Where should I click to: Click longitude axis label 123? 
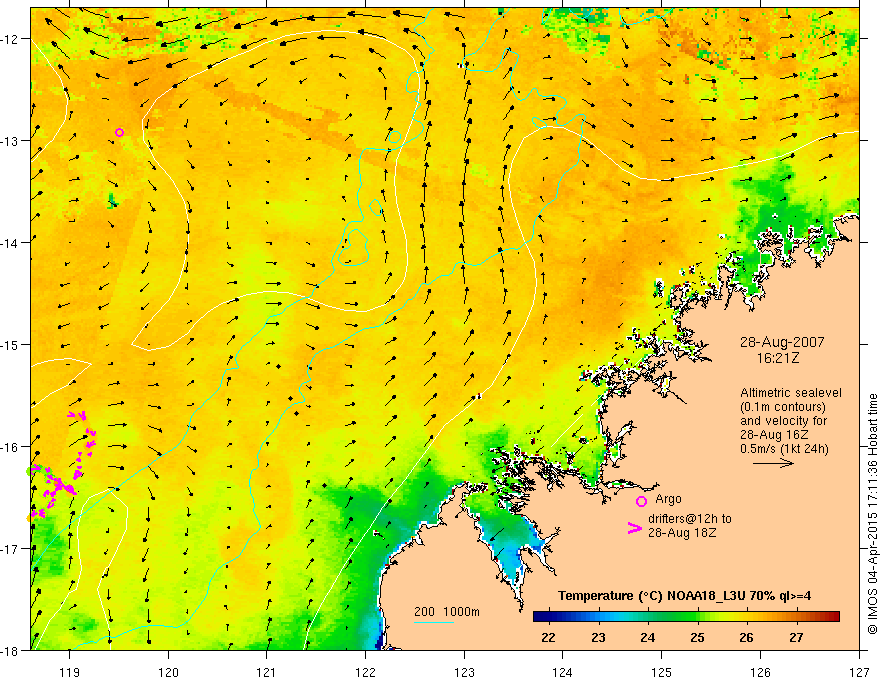coord(464,671)
